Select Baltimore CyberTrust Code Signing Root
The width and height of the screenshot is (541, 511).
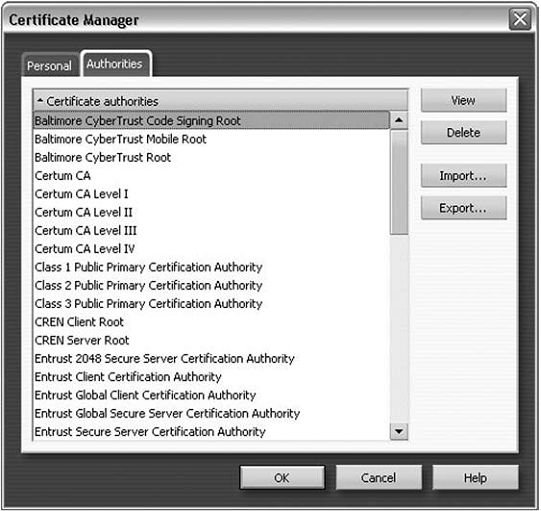(212, 120)
